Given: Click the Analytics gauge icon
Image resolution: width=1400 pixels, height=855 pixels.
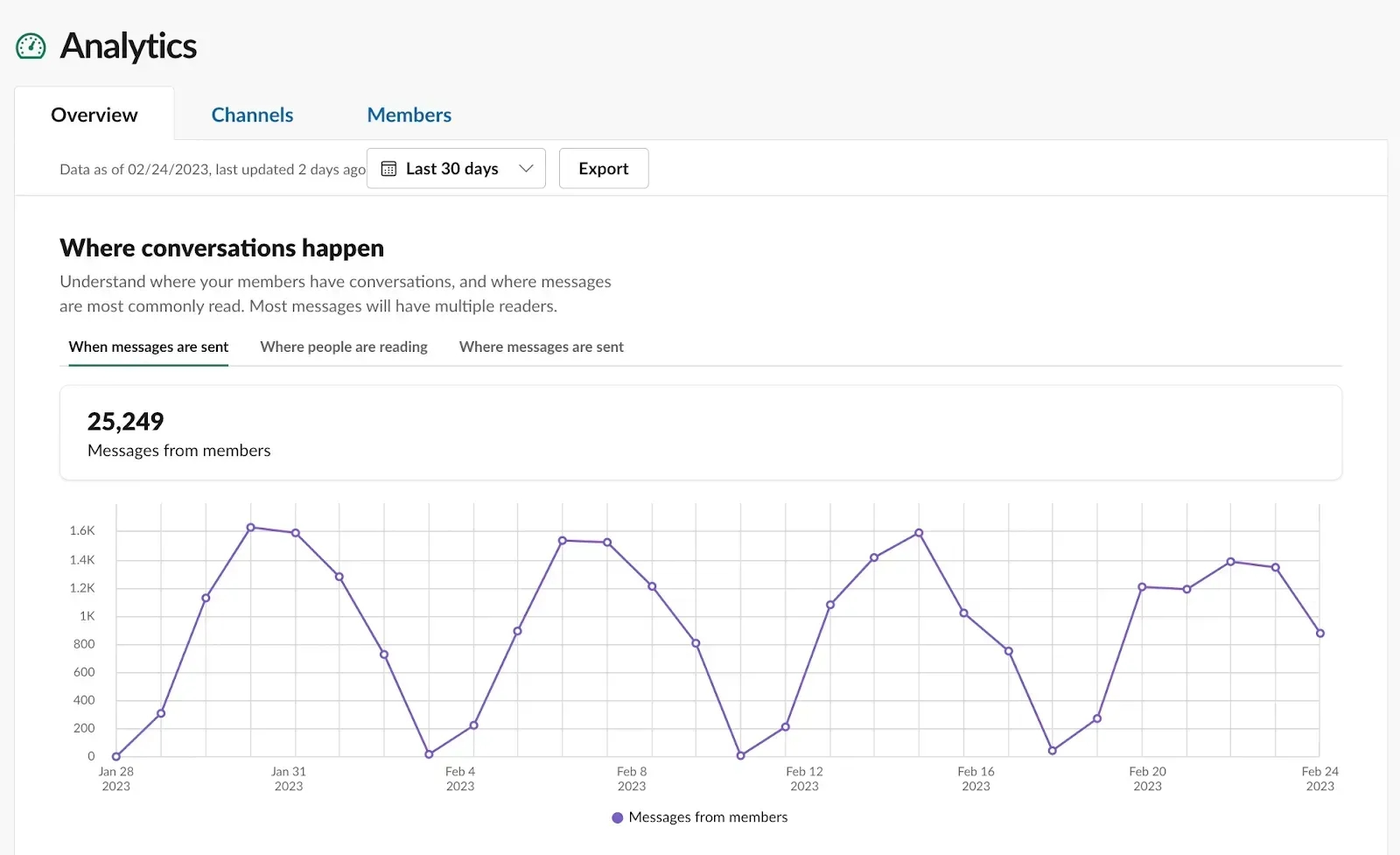Looking at the screenshot, I should (31, 46).
